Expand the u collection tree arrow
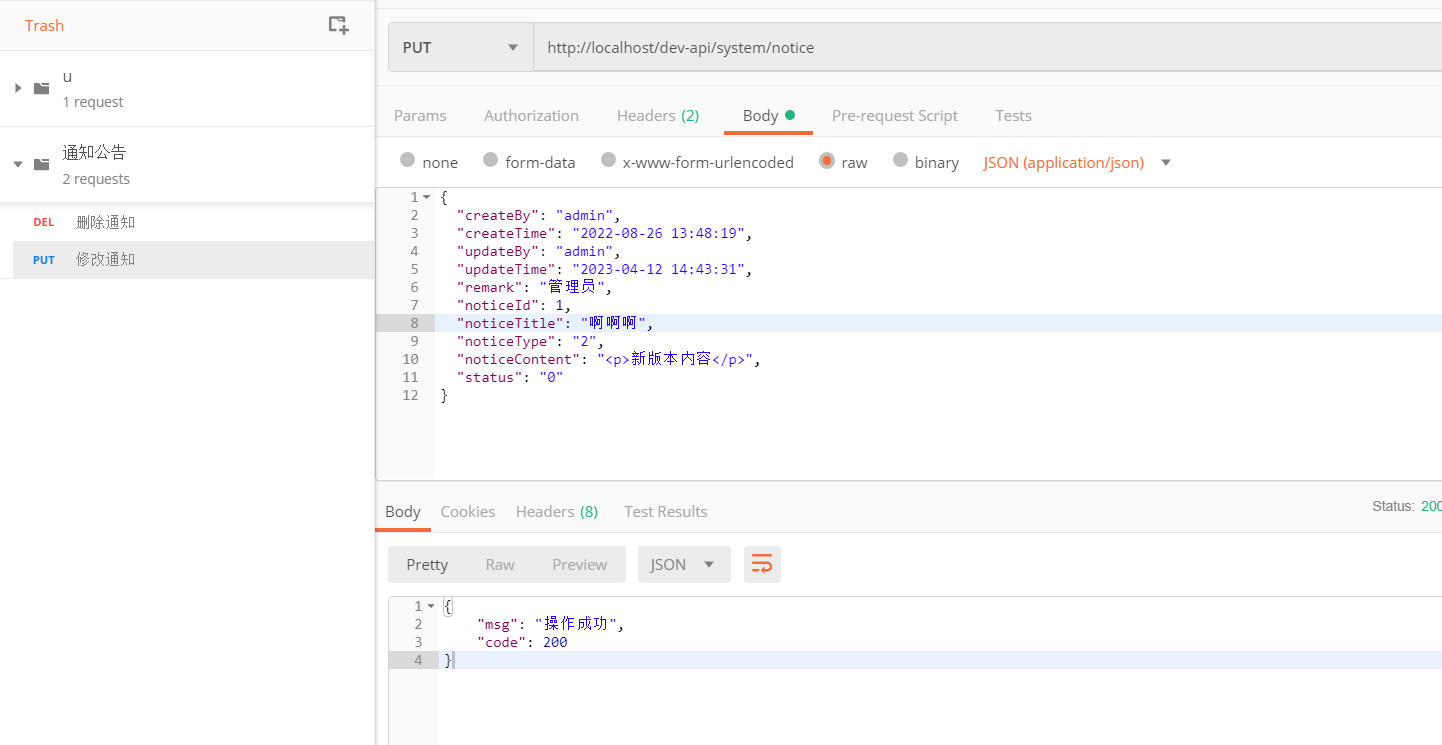The image size is (1442, 745). click(x=18, y=88)
